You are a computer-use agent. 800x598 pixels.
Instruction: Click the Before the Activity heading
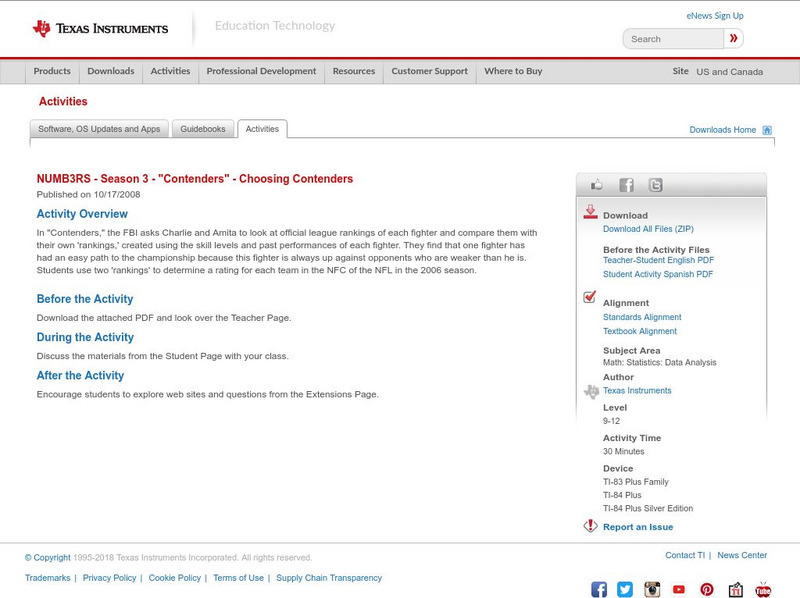point(85,299)
